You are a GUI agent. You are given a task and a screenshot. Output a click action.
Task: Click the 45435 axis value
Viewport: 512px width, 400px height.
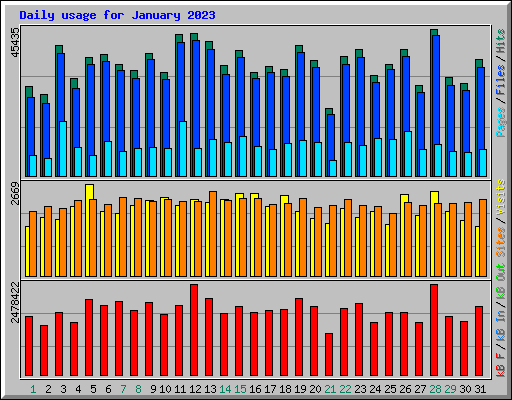pos(15,42)
